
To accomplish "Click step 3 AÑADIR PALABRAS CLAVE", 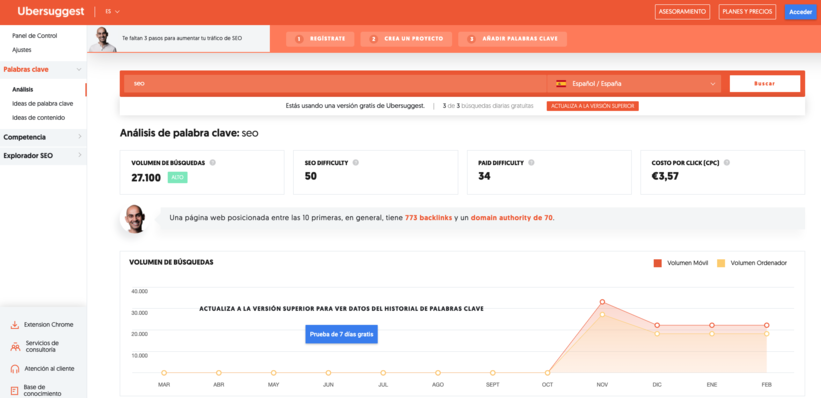I will [512, 39].
